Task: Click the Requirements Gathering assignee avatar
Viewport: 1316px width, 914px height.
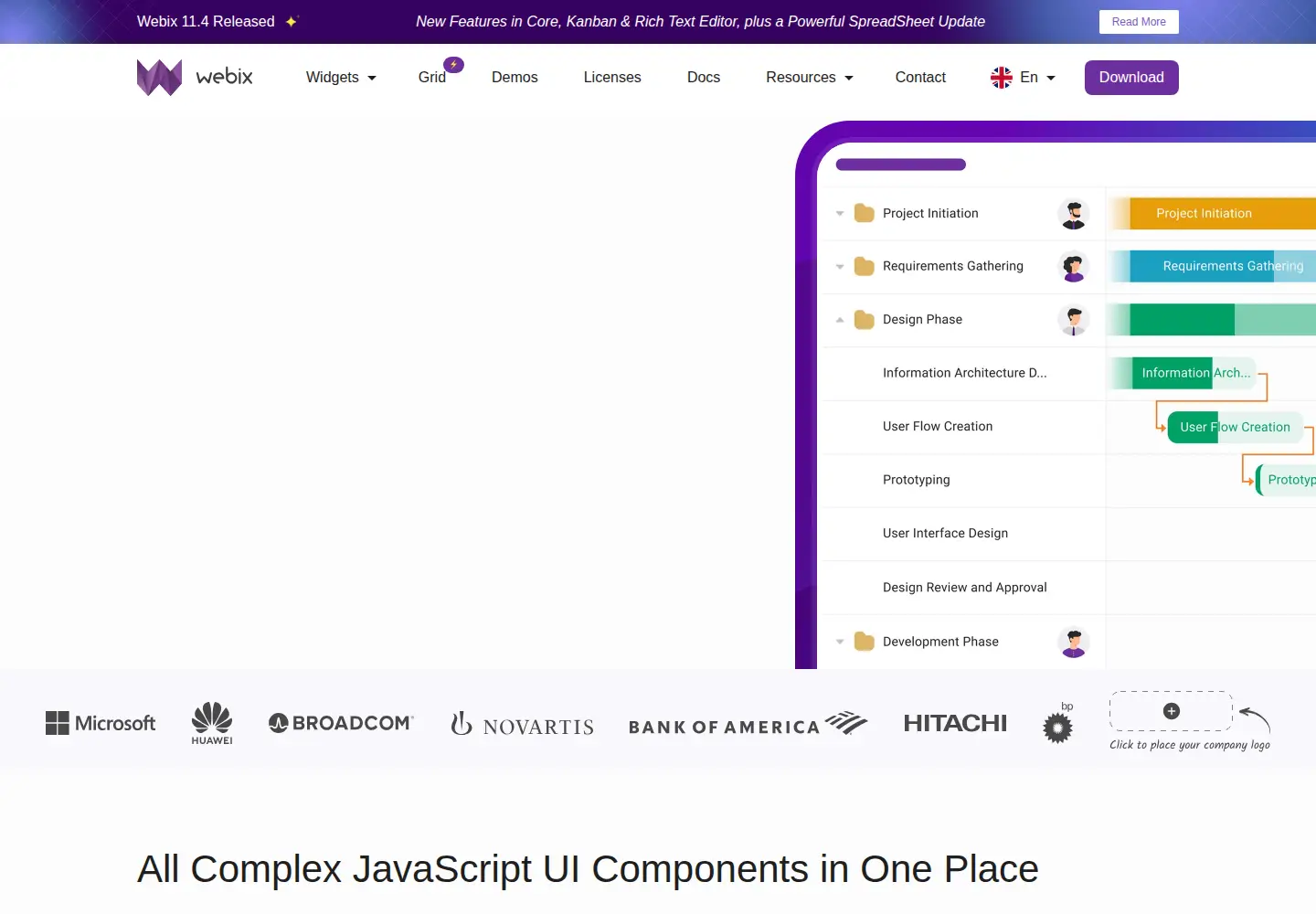Action: (1074, 267)
